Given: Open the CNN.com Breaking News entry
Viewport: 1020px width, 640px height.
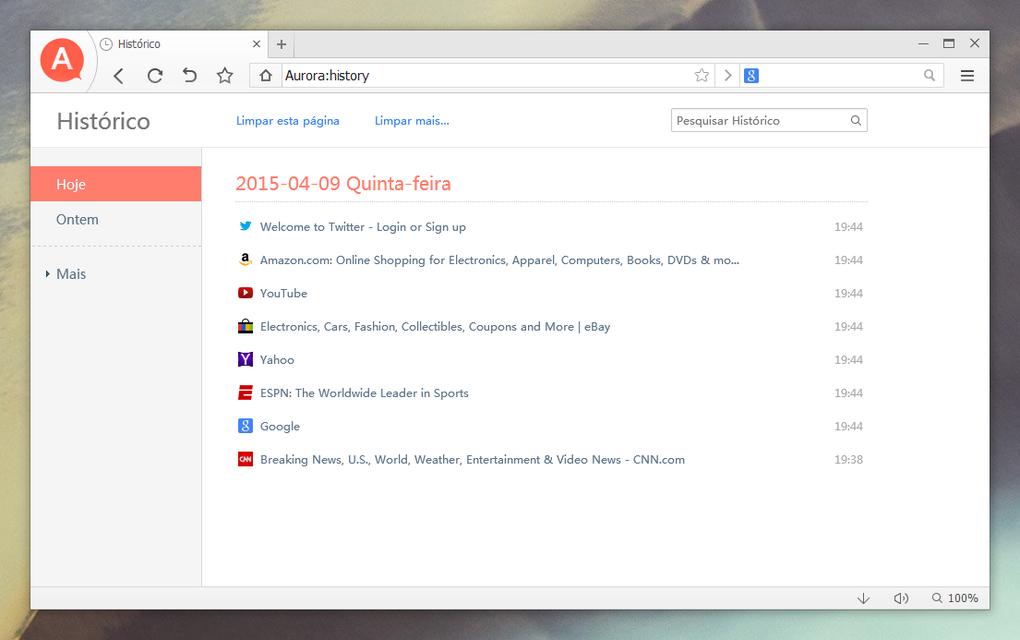Looking at the screenshot, I should pyautogui.click(x=472, y=460).
